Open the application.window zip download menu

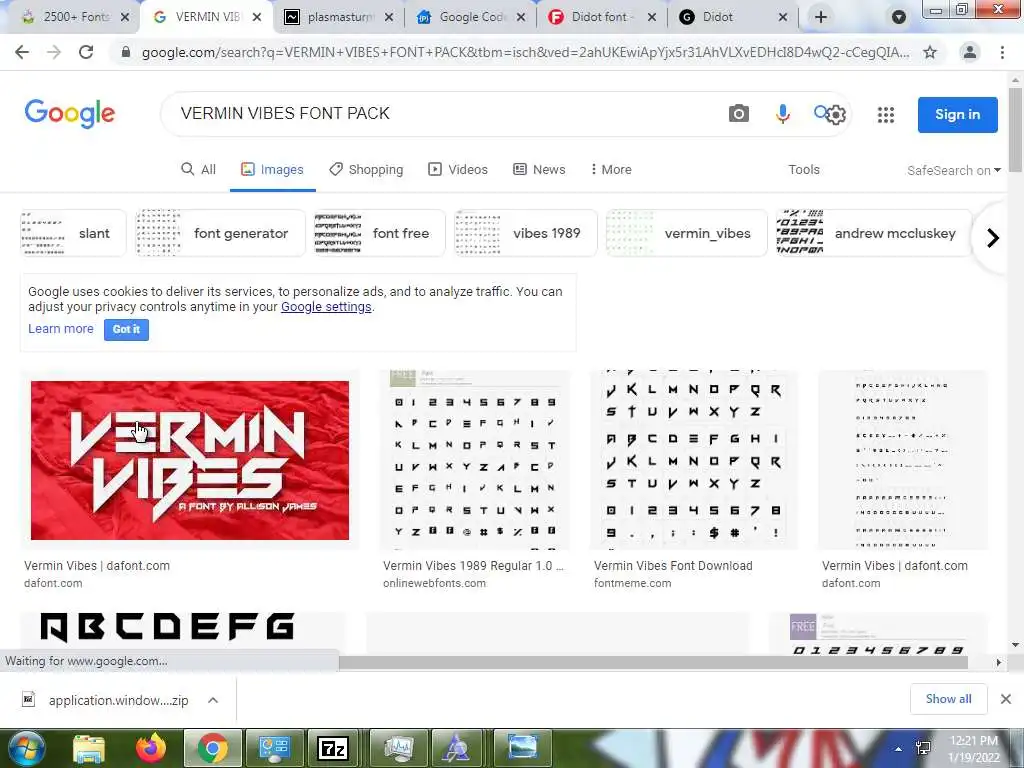[213, 700]
